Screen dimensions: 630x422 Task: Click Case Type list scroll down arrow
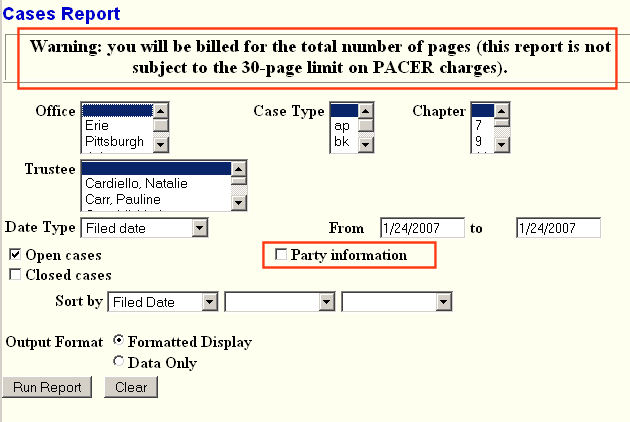coord(366,144)
